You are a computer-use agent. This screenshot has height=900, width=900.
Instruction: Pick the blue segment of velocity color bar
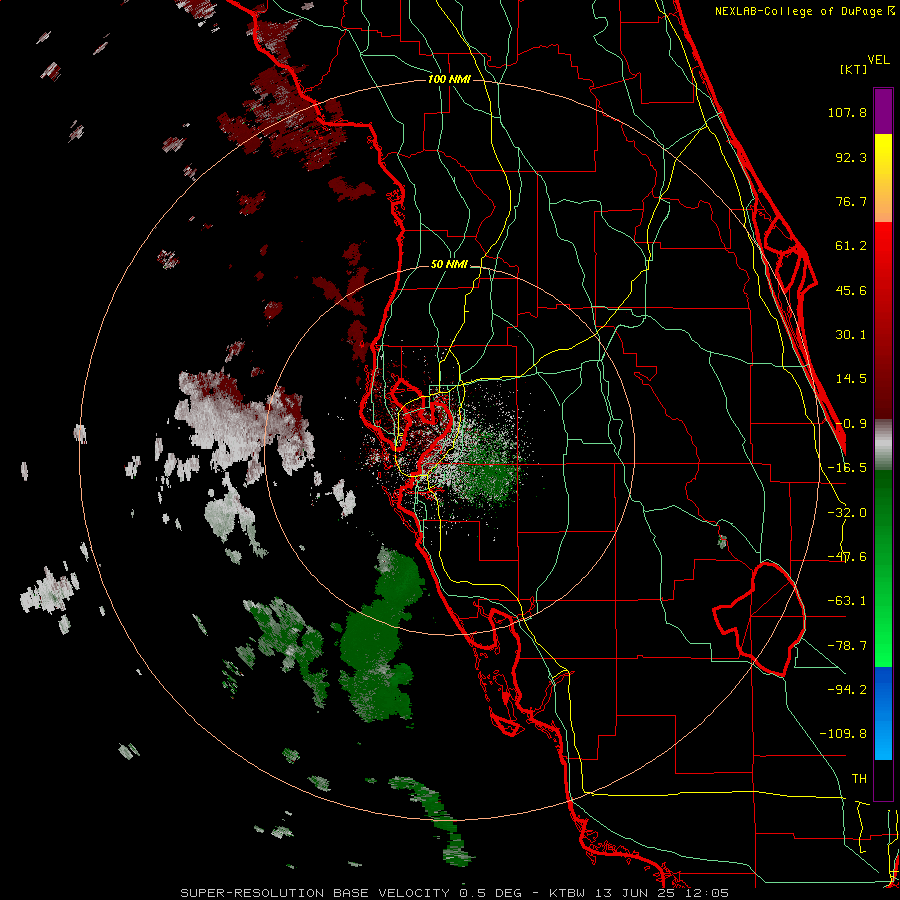click(883, 713)
